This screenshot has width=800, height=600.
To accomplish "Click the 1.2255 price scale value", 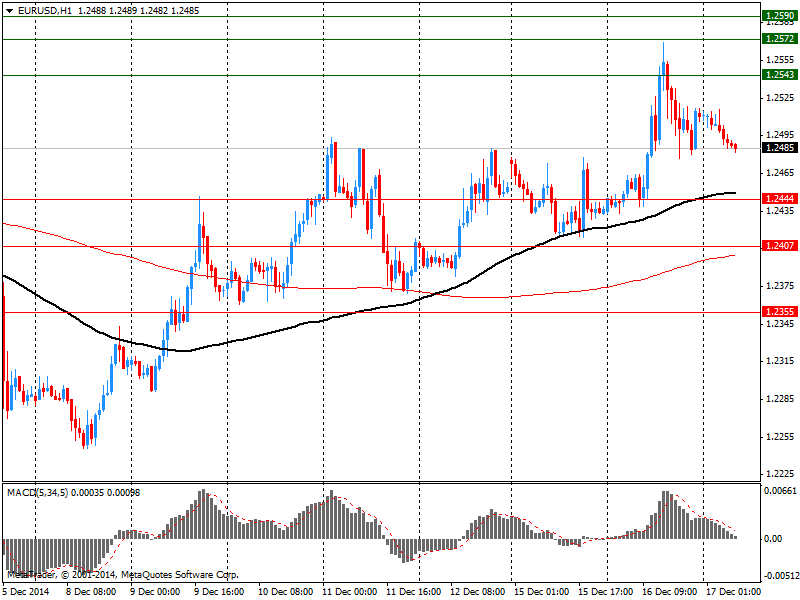I will click(x=781, y=436).
